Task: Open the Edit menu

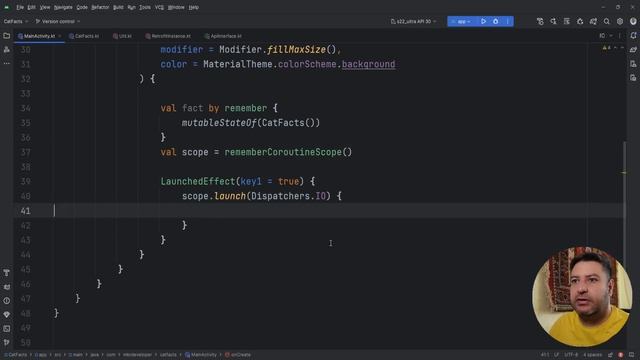Action: [x=31, y=7]
